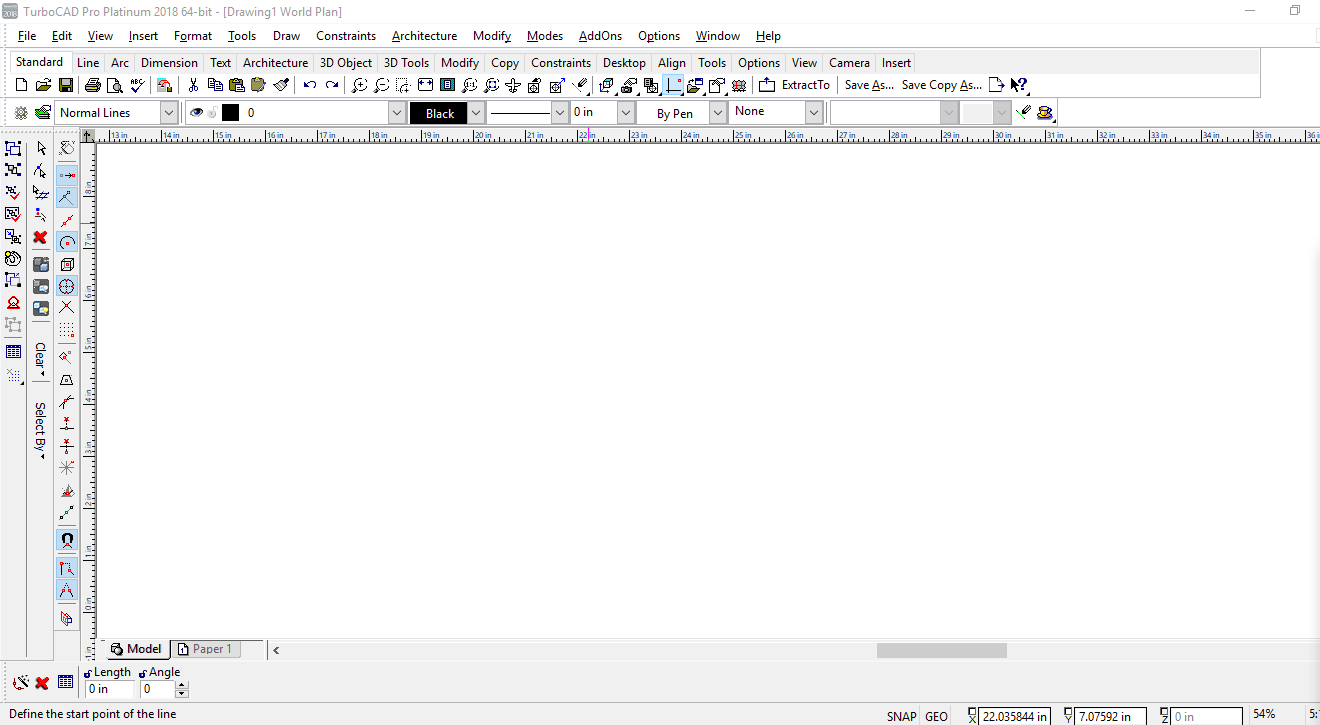Open the Architecture menu

point(424,36)
